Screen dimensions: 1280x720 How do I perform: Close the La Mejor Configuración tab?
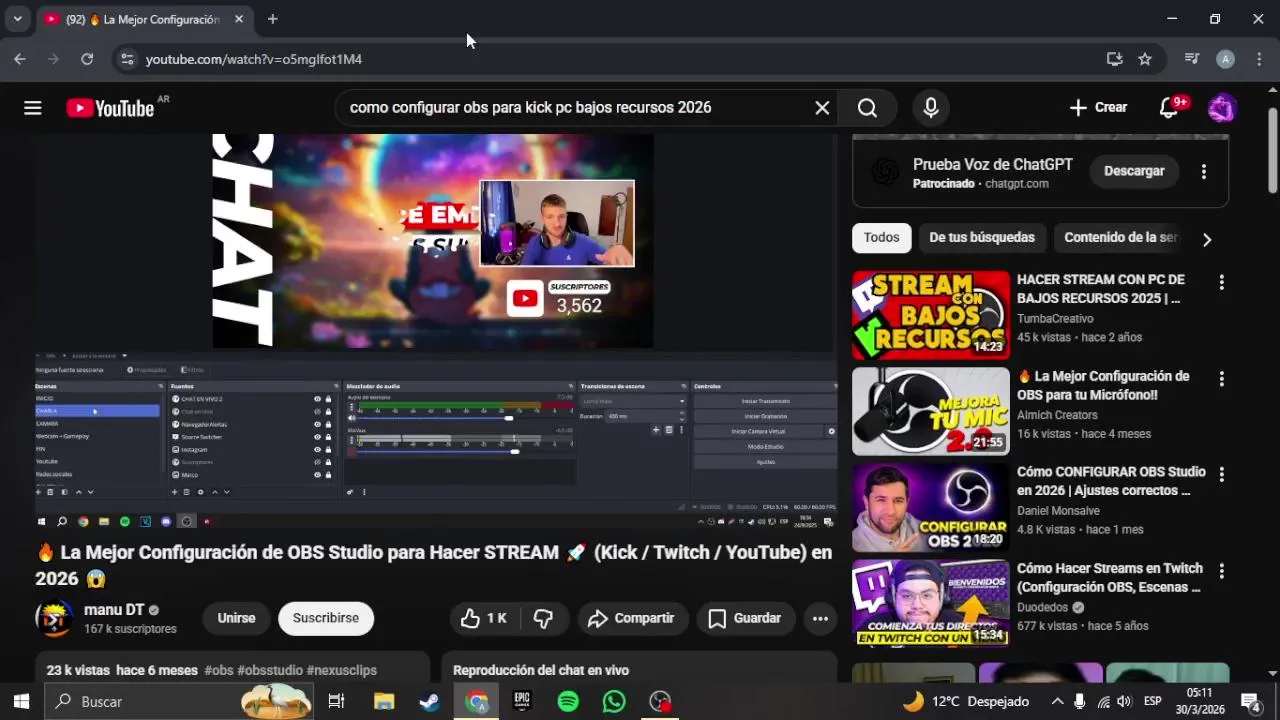[239, 19]
